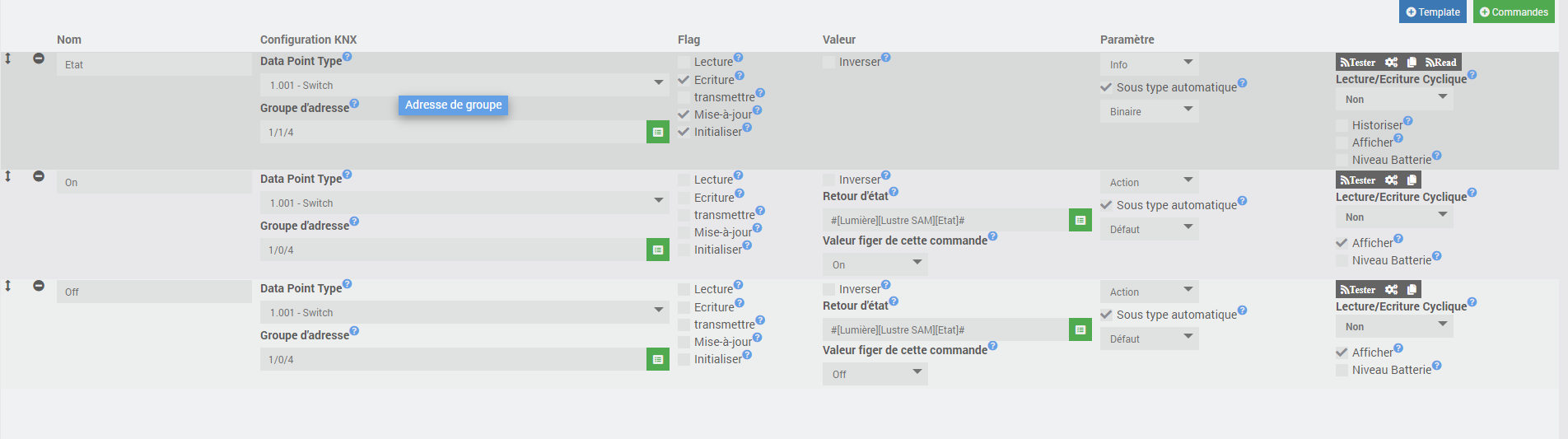Grab the reorder handle of the On row

point(8,176)
